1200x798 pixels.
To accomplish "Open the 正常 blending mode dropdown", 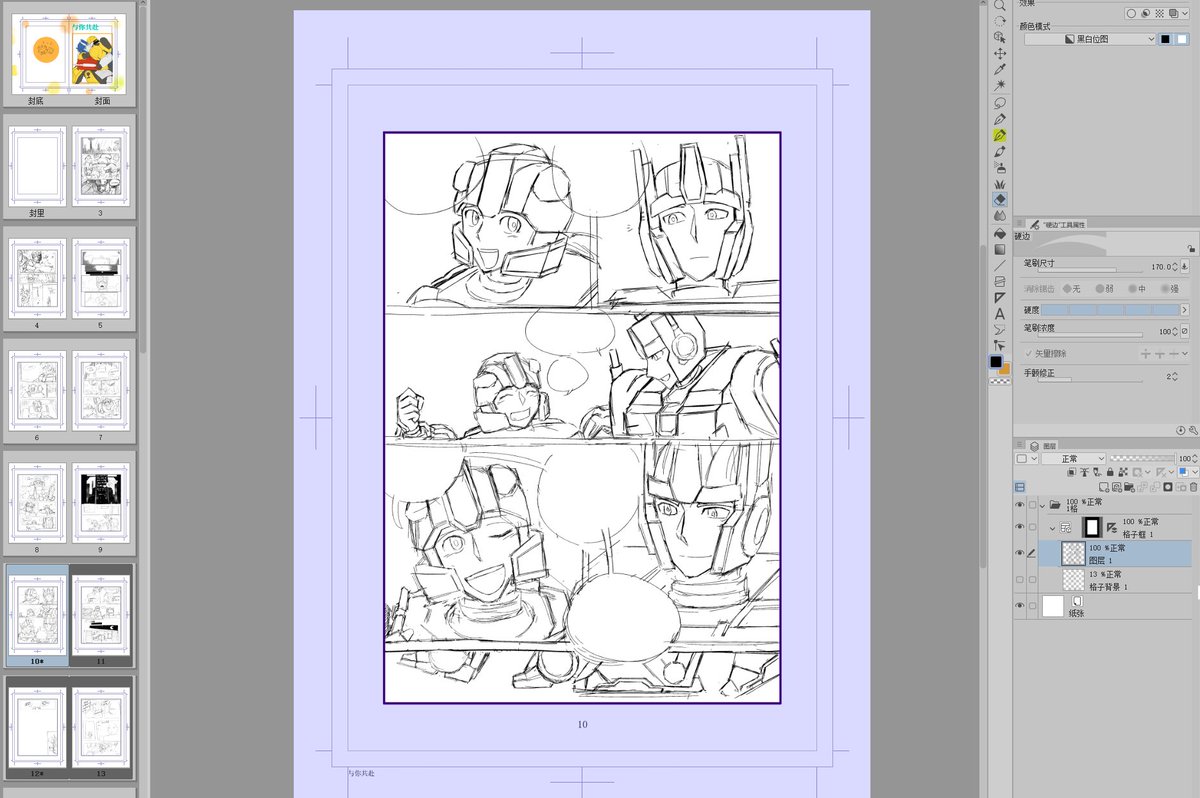I will click(1073, 459).
